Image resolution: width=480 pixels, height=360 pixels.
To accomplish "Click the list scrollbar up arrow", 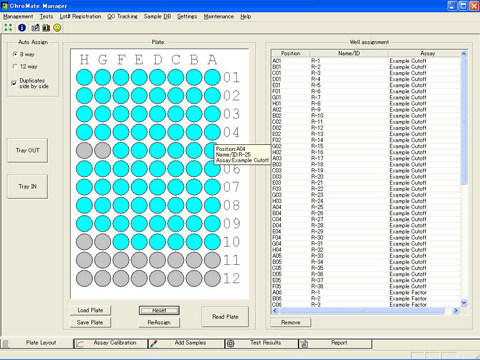I will click(464, 54).
